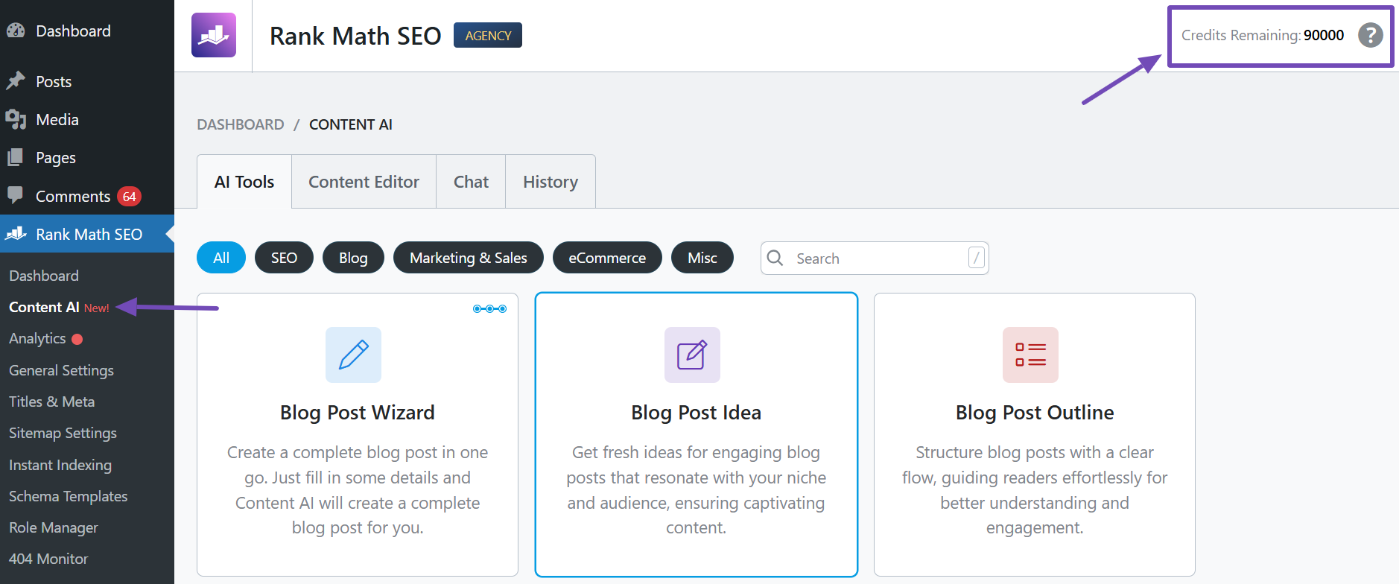Filter tools by SEO category
The width and height of the screenshot is (1399, 584).
click(x=284, y=258)
